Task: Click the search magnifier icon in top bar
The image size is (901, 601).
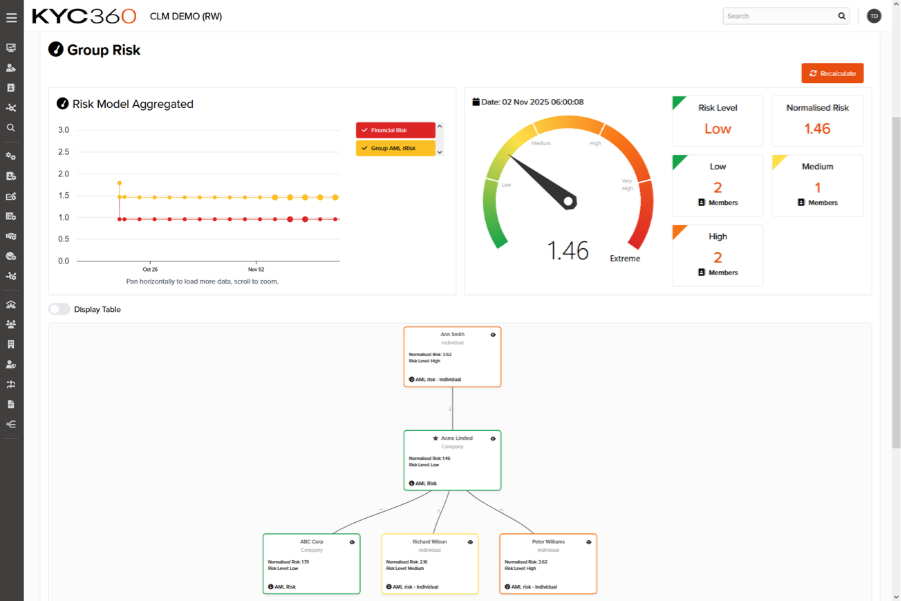Action: (x=841, y=16)
